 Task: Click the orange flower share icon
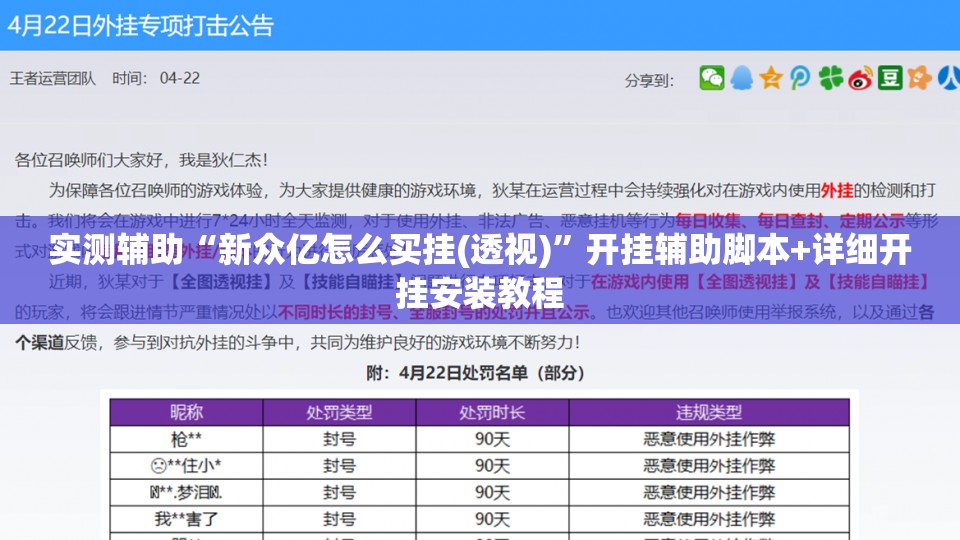tap(920, 78)
